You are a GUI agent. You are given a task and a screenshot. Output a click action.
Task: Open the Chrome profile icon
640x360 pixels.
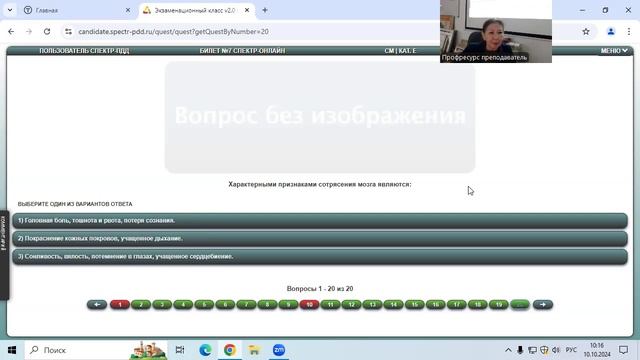click(x=611, y=31)
